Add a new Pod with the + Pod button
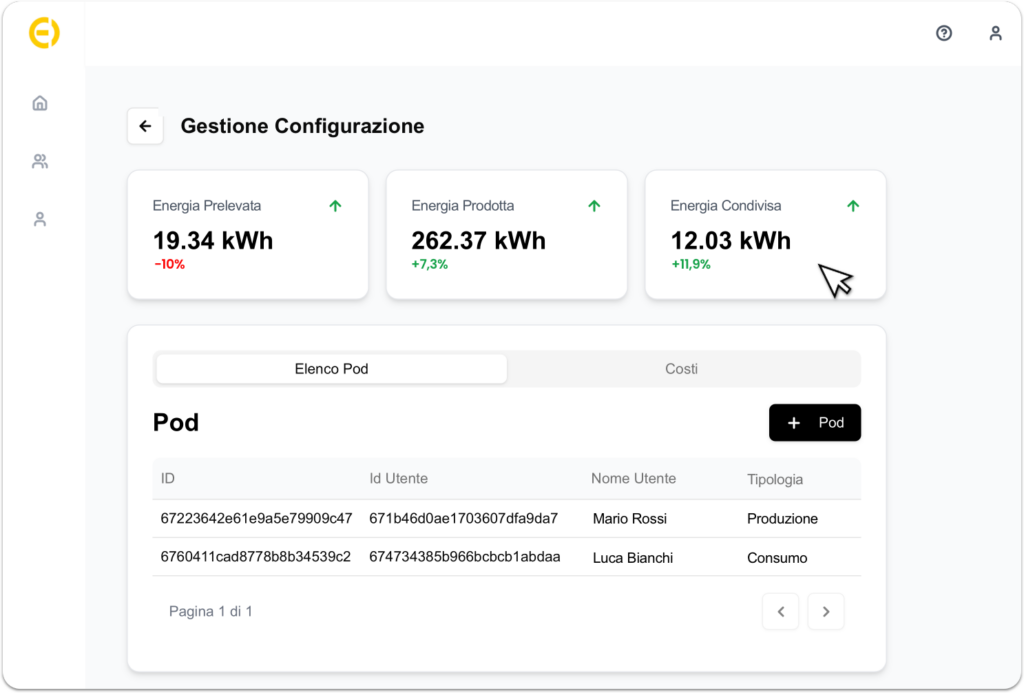 [x=814, y=423]
